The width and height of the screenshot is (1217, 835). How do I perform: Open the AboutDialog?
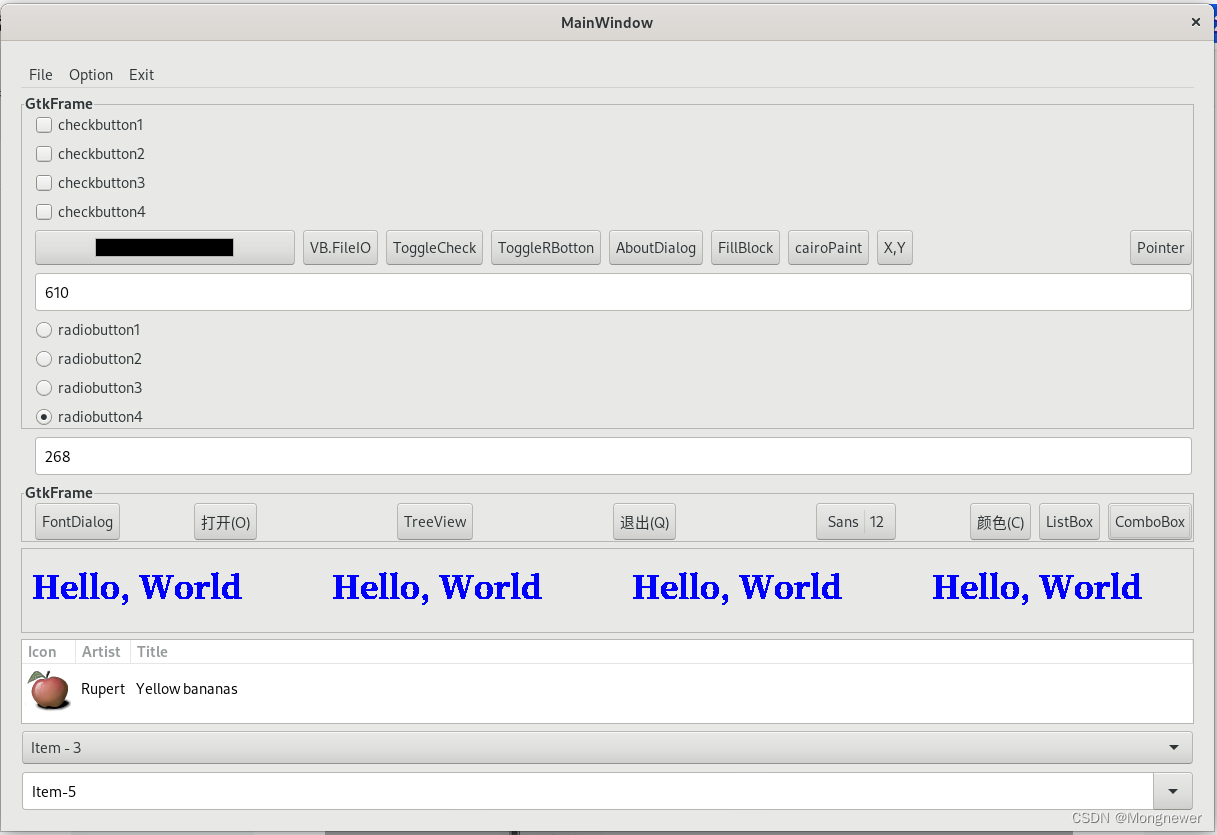(x=655, y=247)
